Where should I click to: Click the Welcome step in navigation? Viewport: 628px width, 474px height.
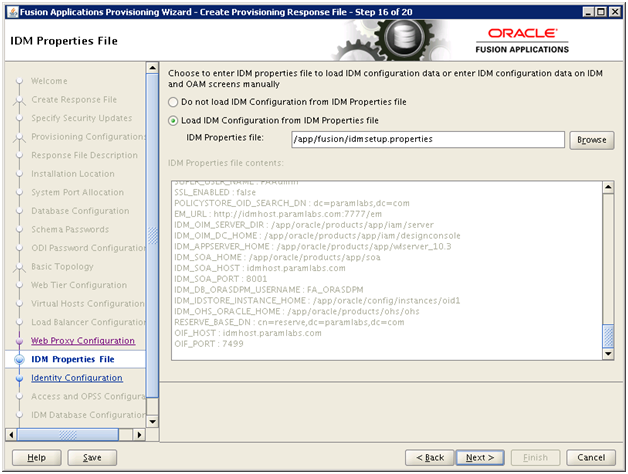tap(49, 81)
